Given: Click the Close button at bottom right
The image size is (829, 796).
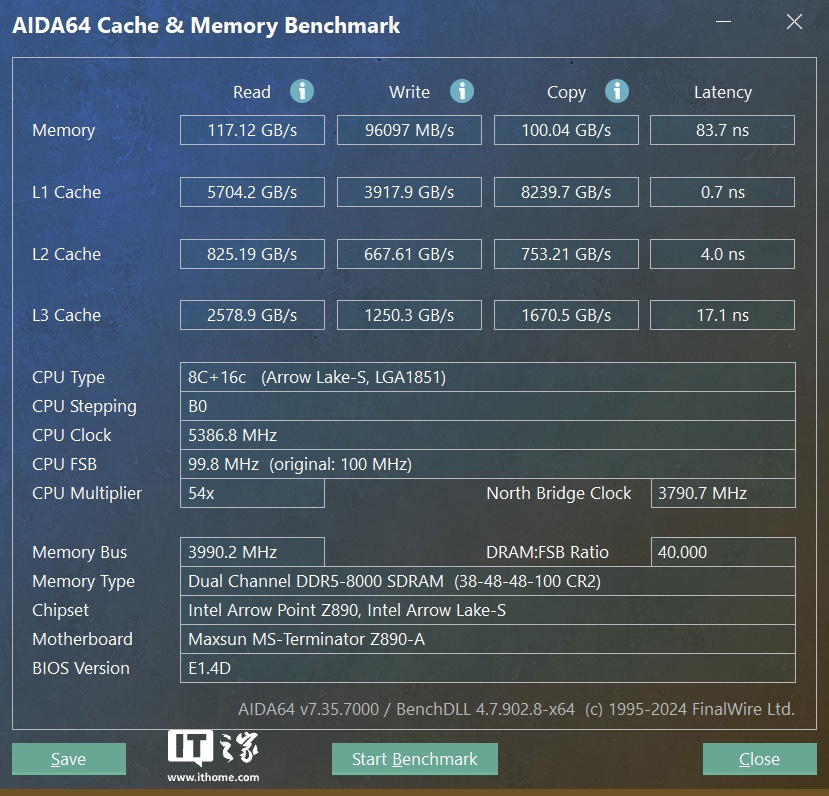Looking at the screenshot, I should 759,759.
